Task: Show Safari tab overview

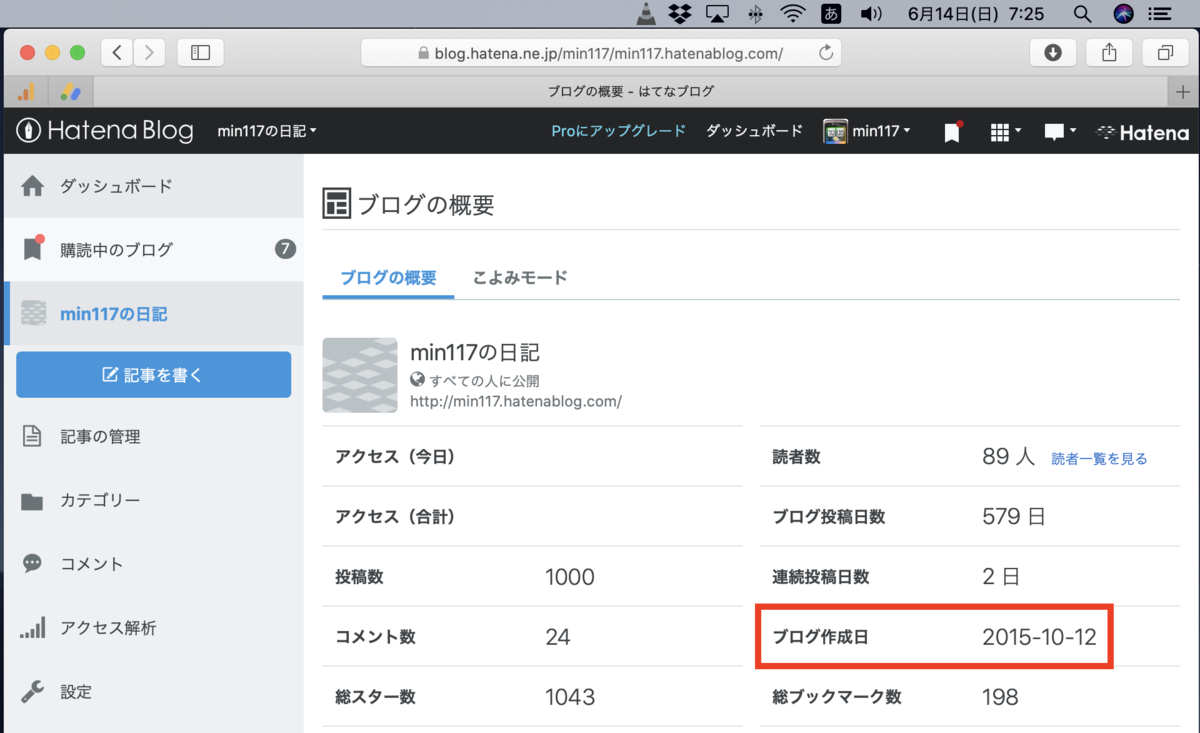Action: pos(1165,53)
